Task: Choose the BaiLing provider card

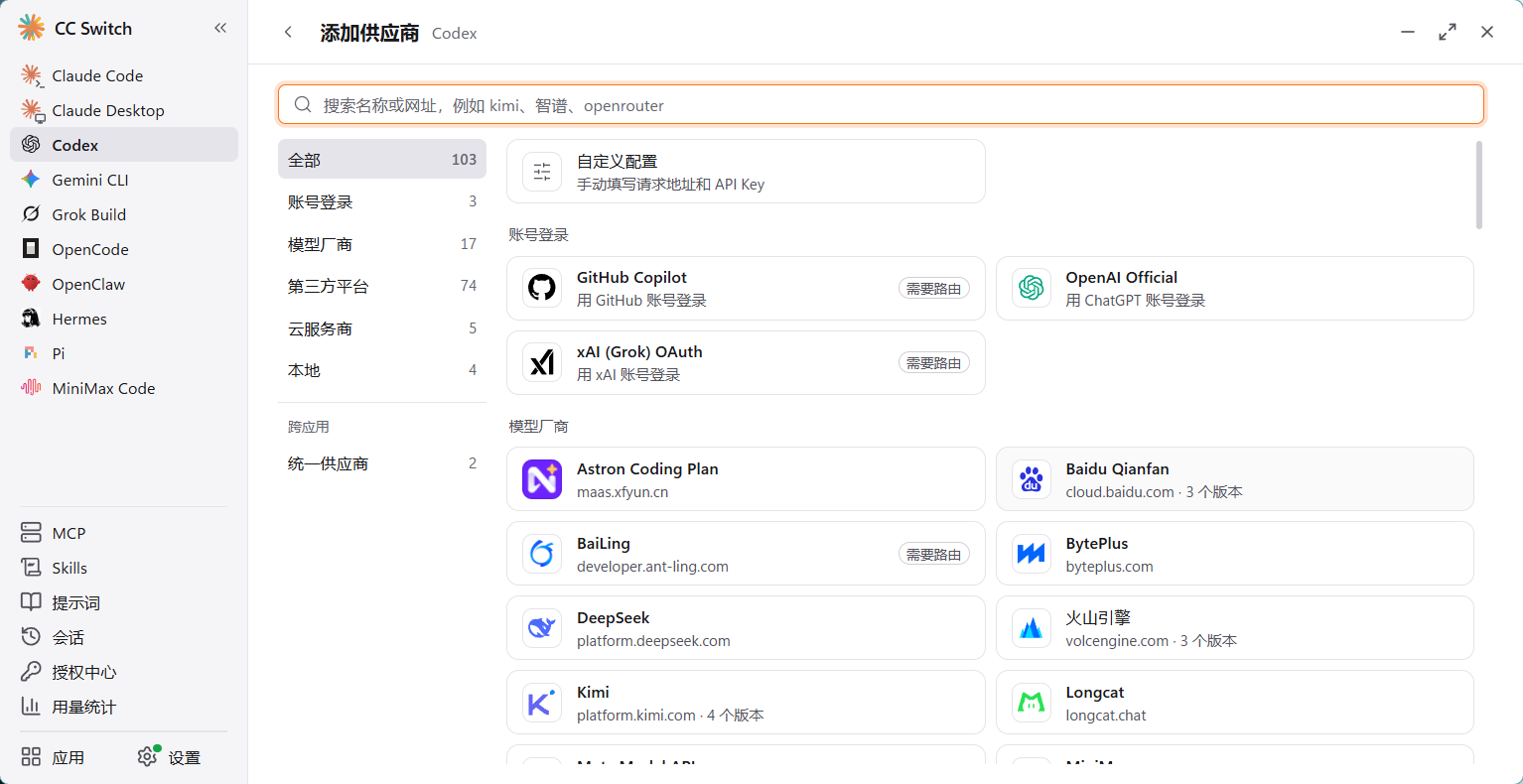Action: pos(746,554)
